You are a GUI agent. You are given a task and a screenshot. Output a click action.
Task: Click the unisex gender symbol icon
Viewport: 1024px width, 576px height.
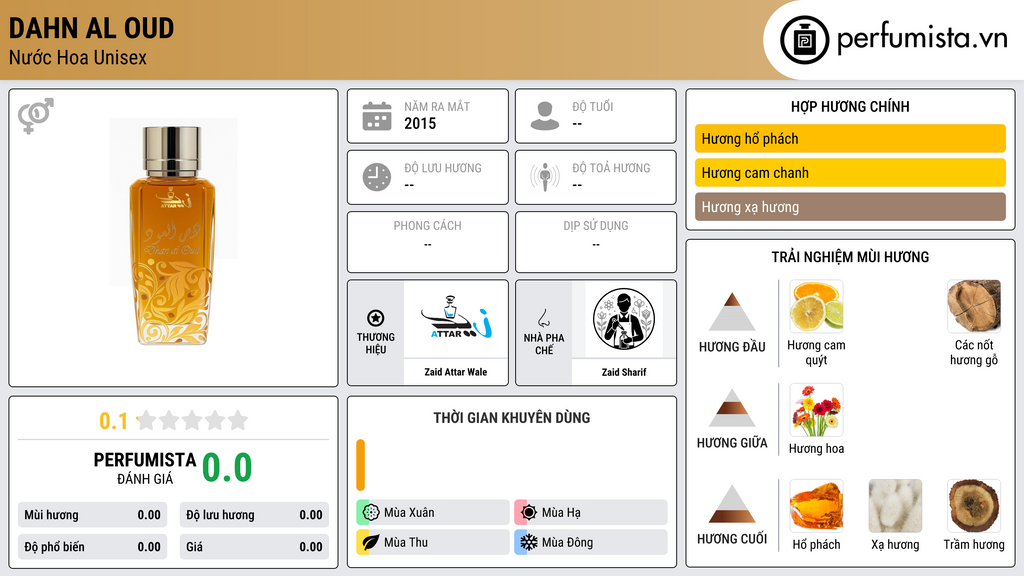(36, 116)
